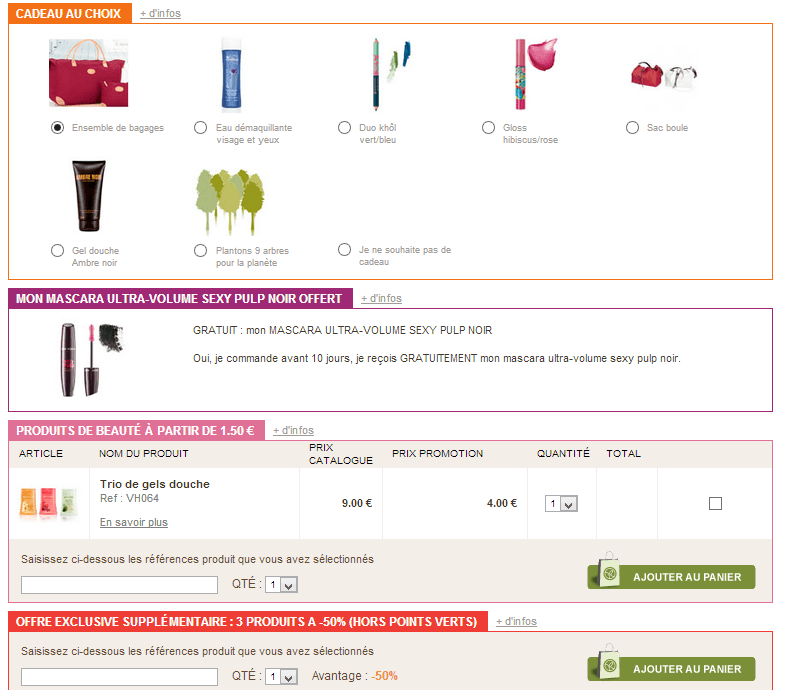
Task: Choose Eau démaquillante visage et yeux radio
Action: pyautogui.click(x=200, y=127)
